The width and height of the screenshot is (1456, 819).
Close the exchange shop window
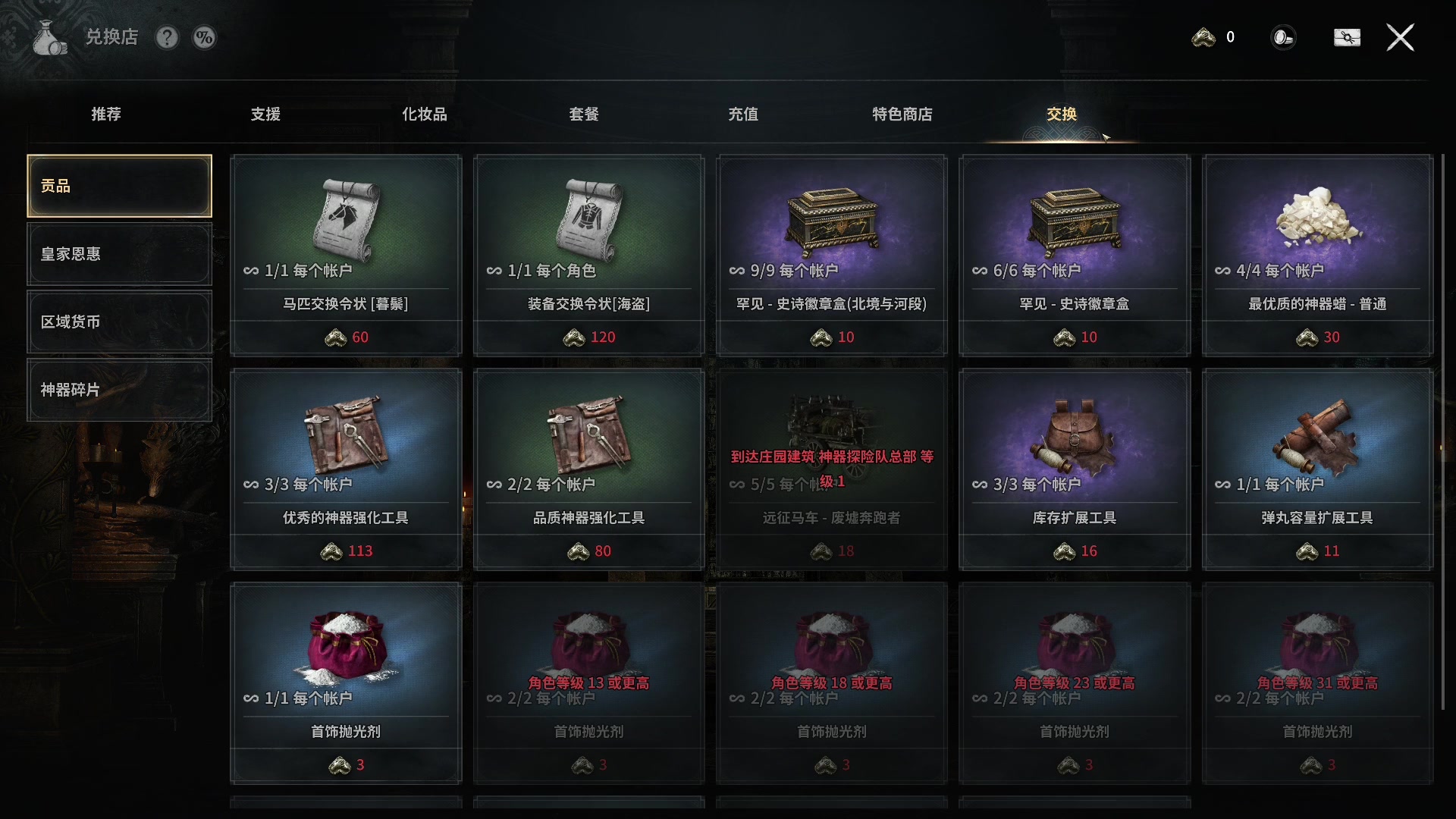coord(1400,37)
